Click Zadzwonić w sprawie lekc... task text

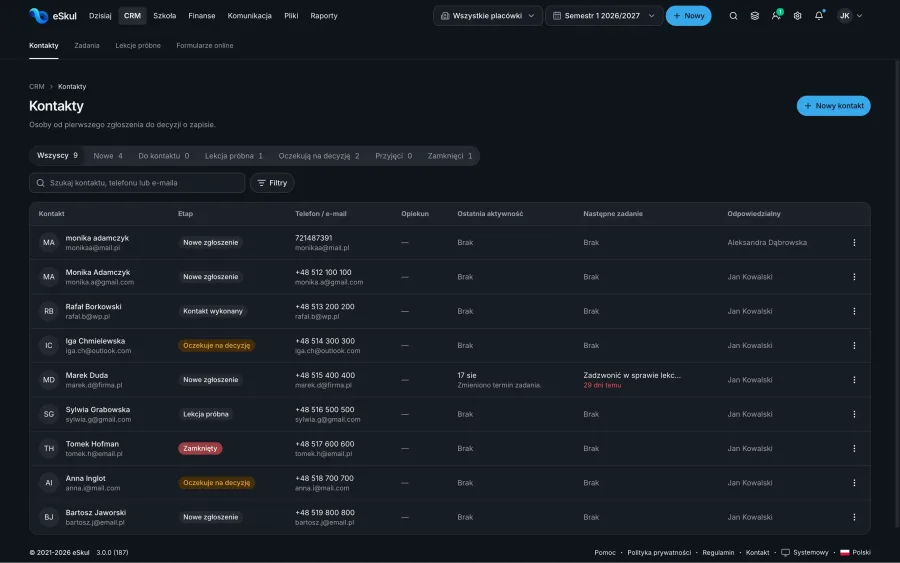tap(632, 375)
